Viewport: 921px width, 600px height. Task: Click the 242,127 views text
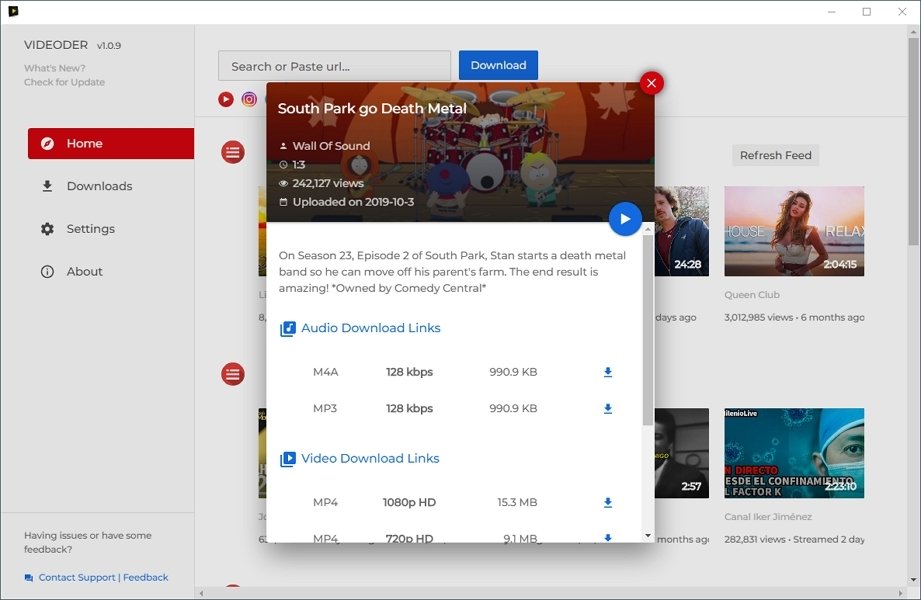(x=328, y=183)
